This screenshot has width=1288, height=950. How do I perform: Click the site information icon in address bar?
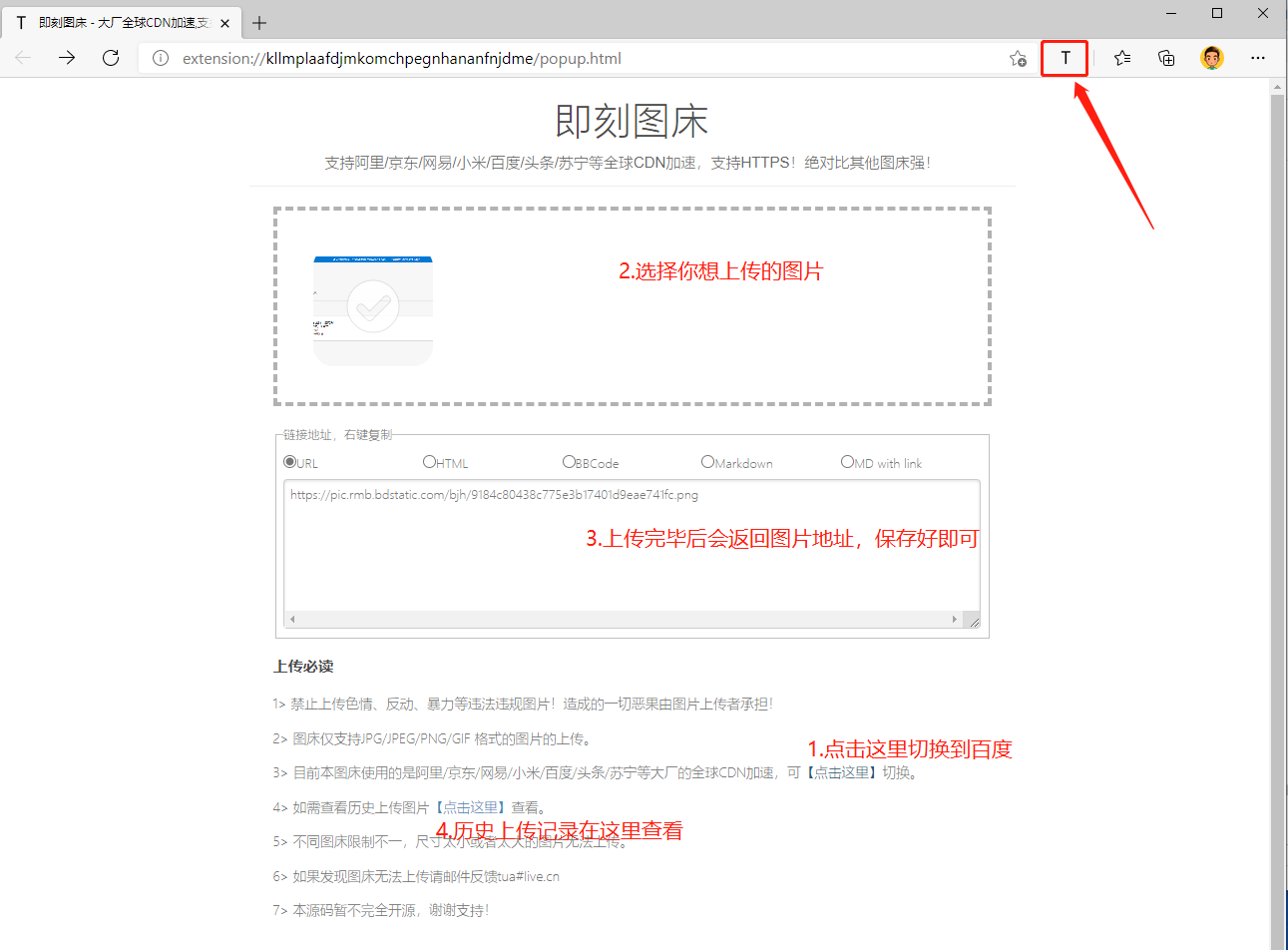click(160, 59)
